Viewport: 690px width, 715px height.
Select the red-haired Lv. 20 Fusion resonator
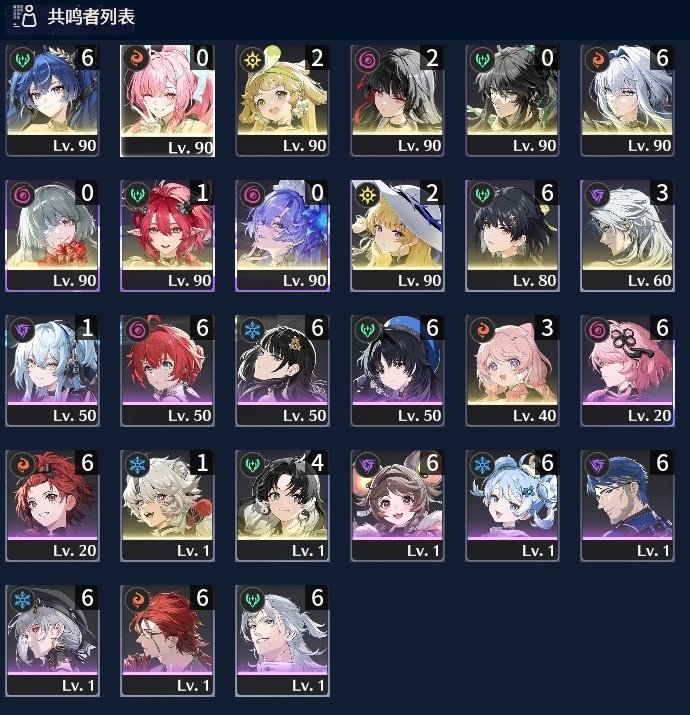[x=52, y=506]
